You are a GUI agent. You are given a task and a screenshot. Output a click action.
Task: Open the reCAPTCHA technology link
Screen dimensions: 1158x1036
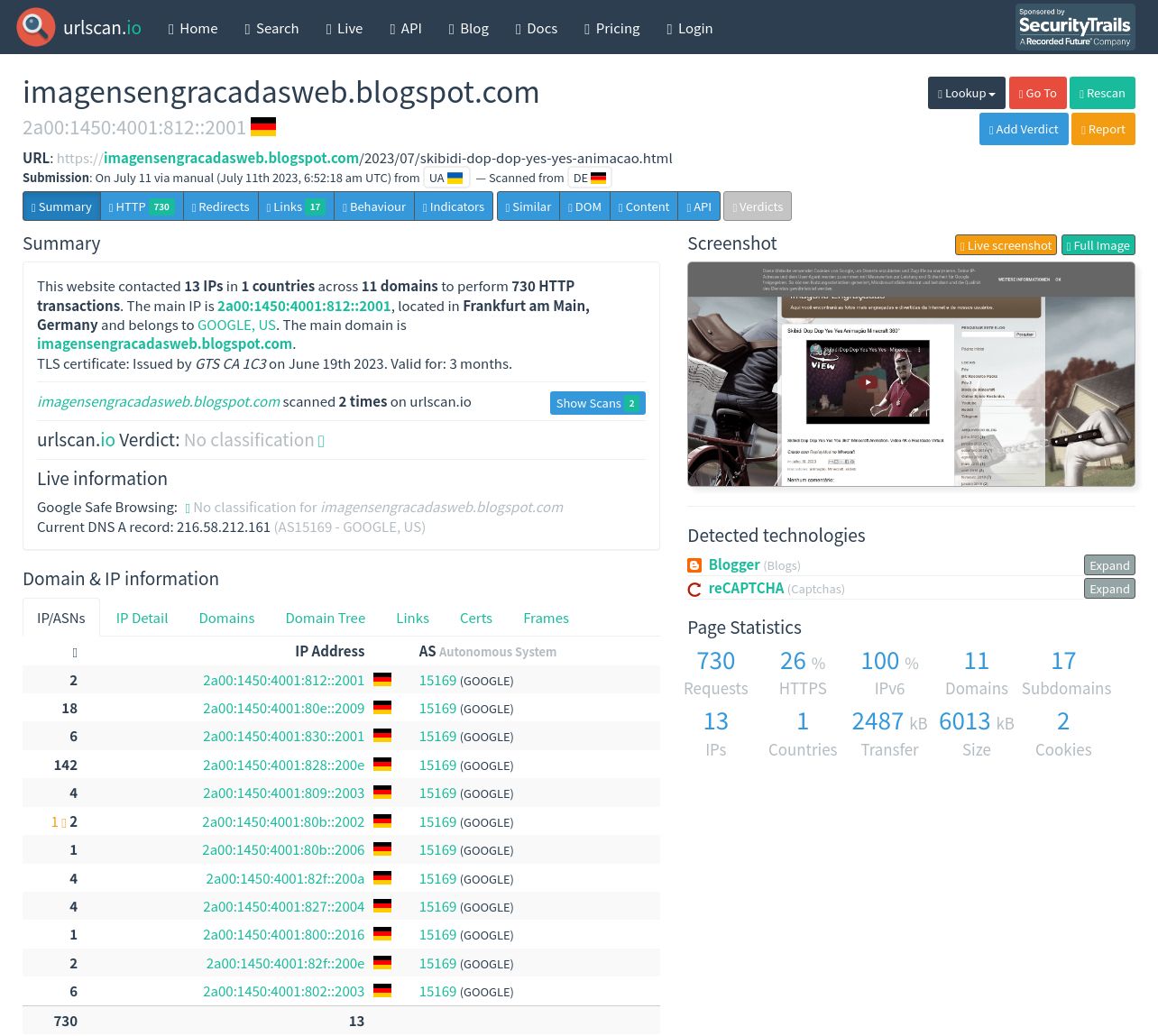(746, 588)
